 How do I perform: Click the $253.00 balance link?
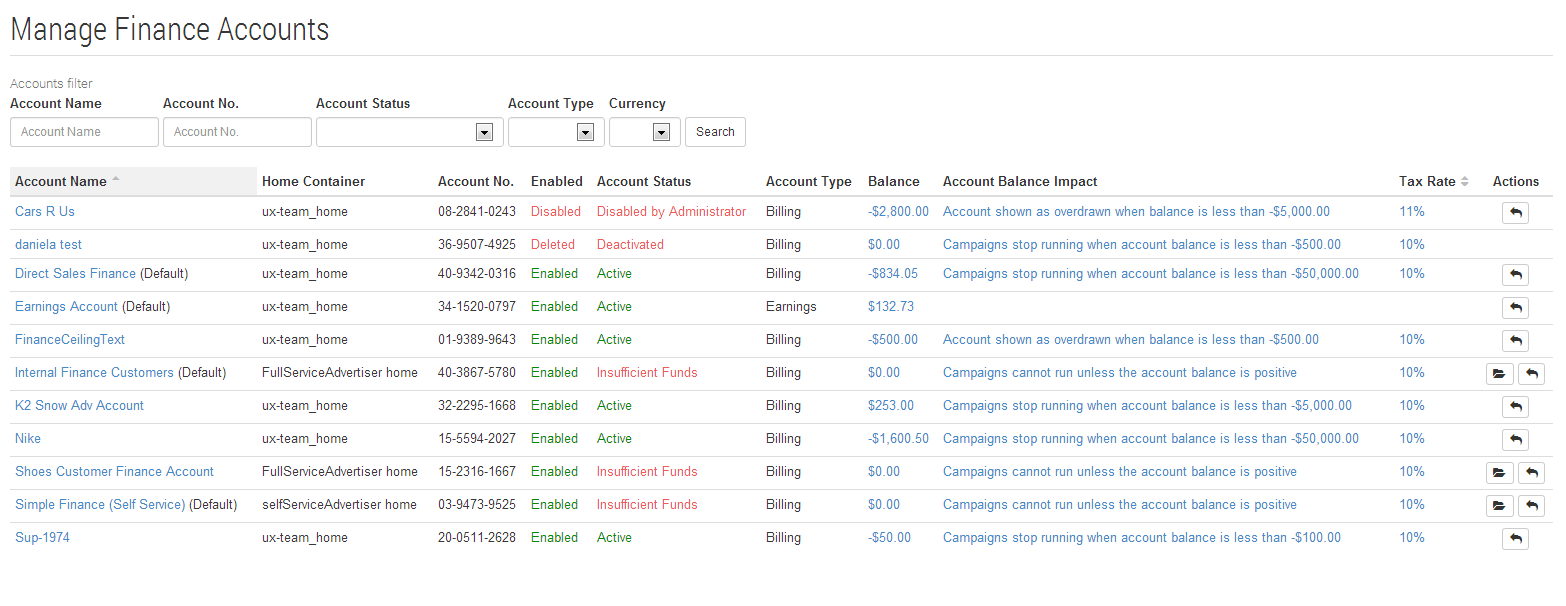[x=891, y=406]
